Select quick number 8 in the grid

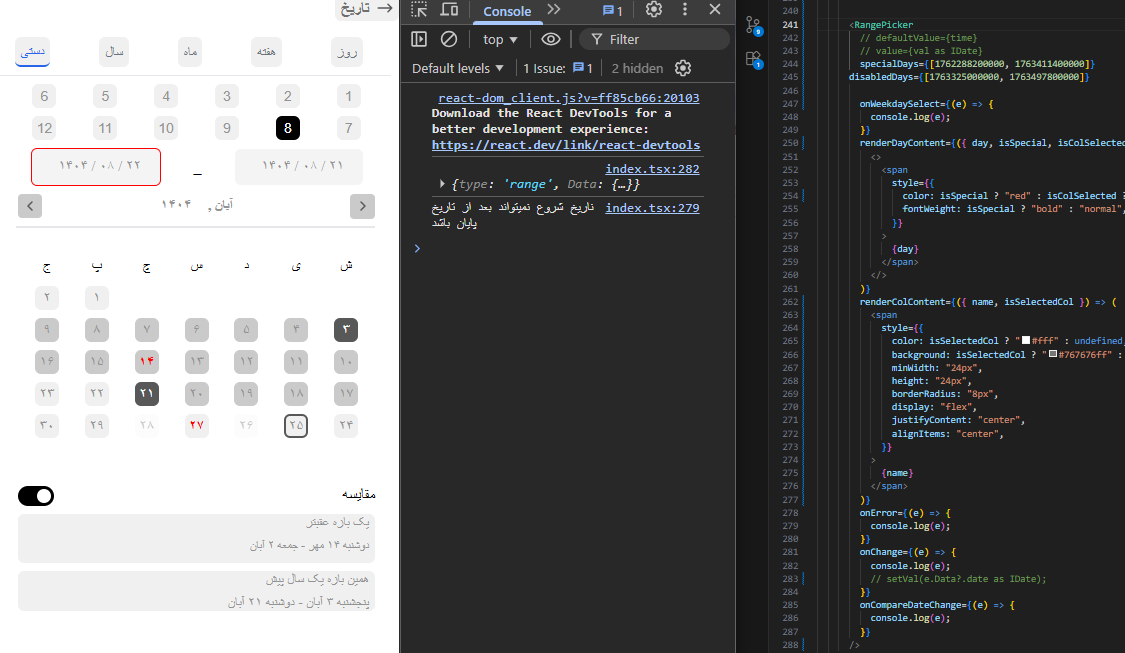pos(288,128)
